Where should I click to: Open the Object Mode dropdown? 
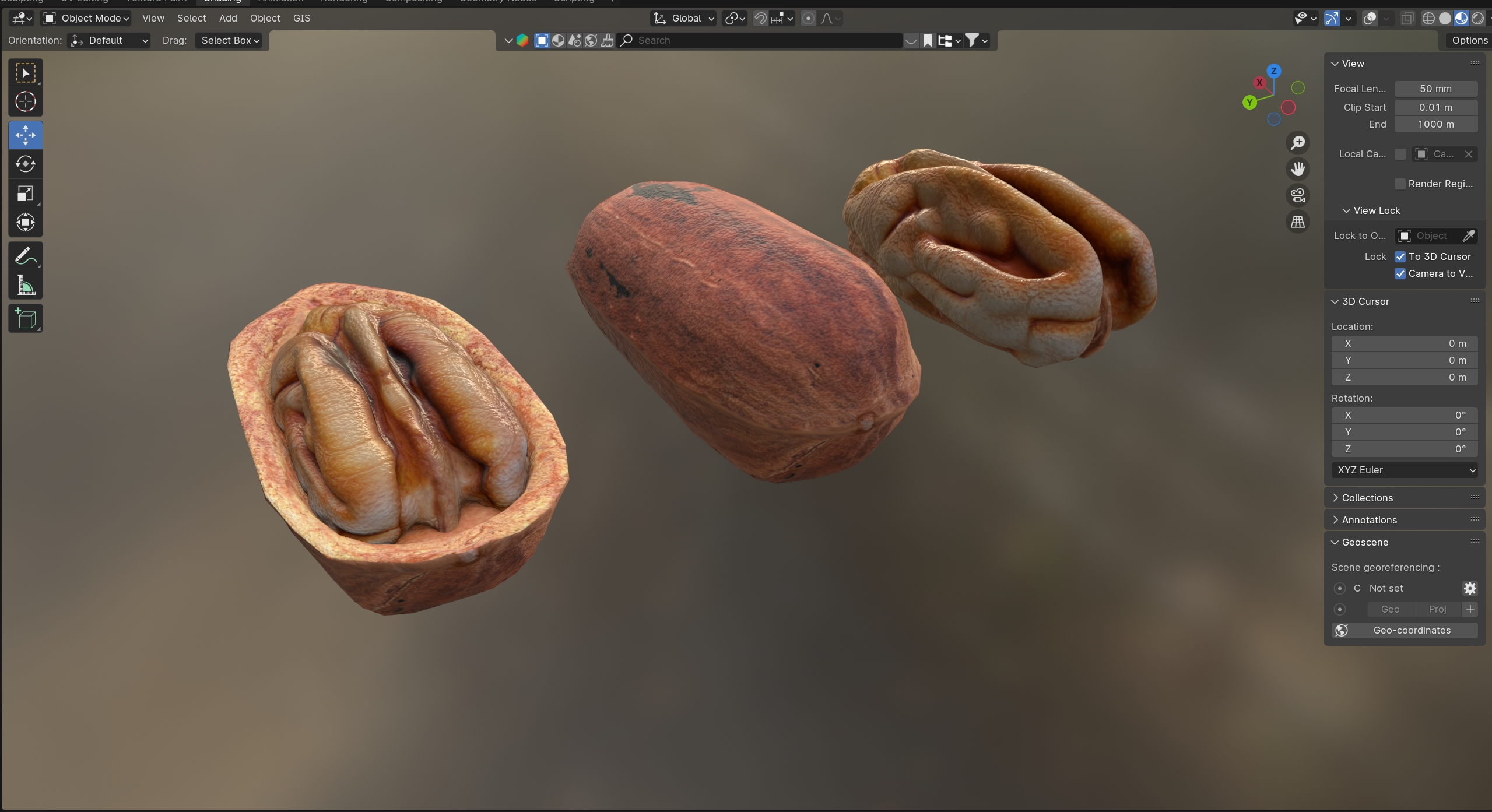(86, 18)
